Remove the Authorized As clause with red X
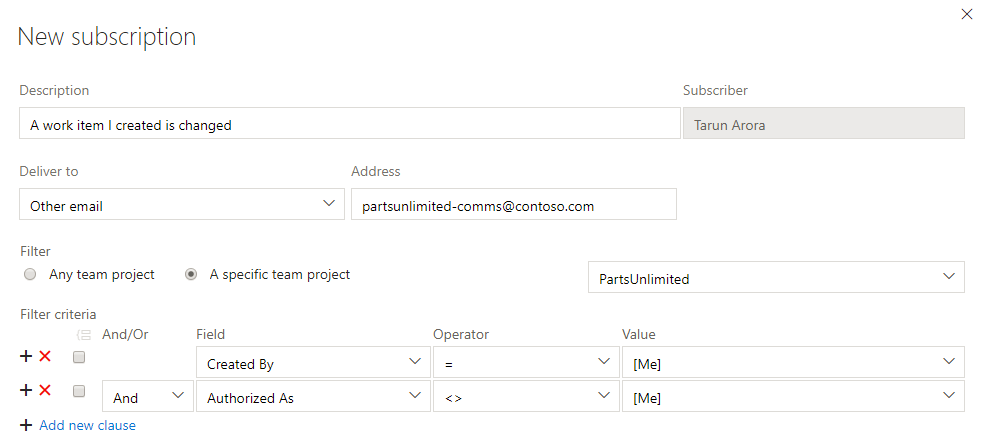Screen dimensions: 987x442 click(x=45, y=390)
